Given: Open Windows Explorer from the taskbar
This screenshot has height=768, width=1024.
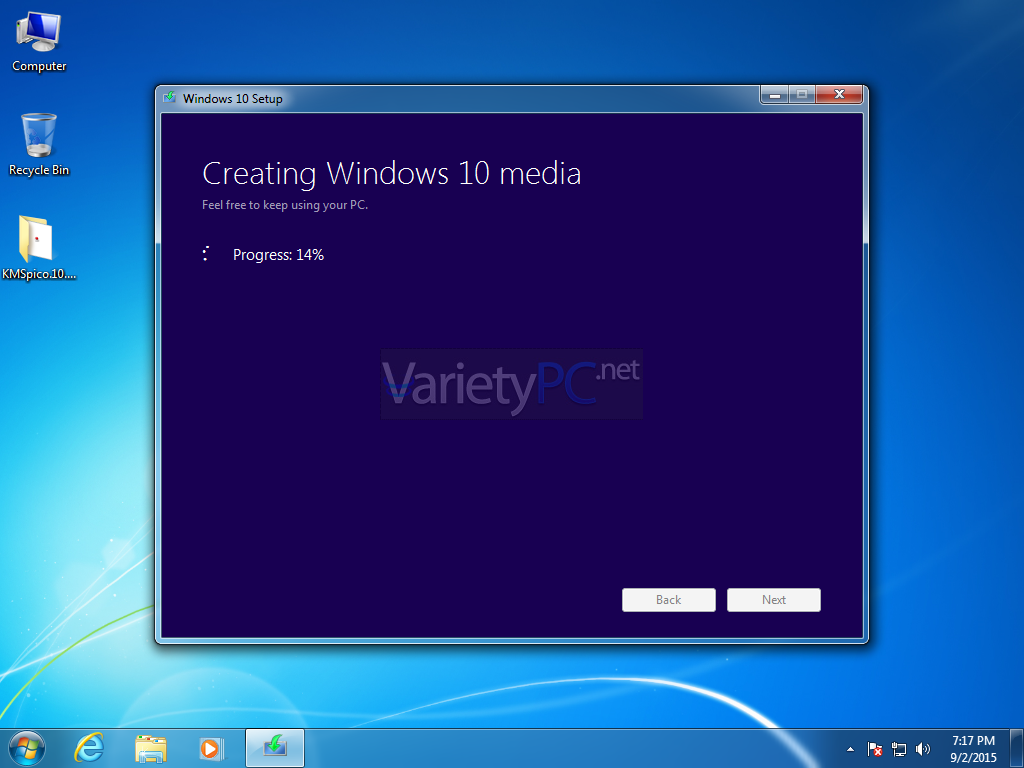Looking at the screenshot, I should 151,747.
